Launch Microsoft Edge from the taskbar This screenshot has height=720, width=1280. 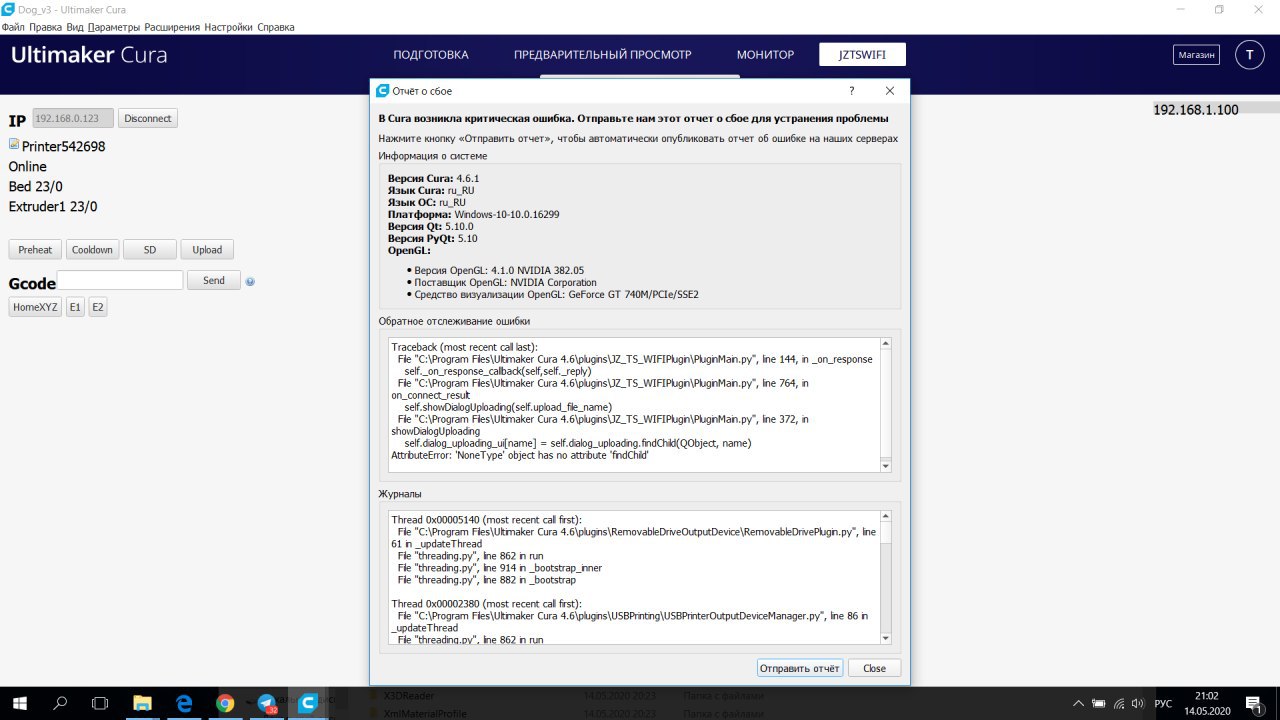(x=184, y=703)
